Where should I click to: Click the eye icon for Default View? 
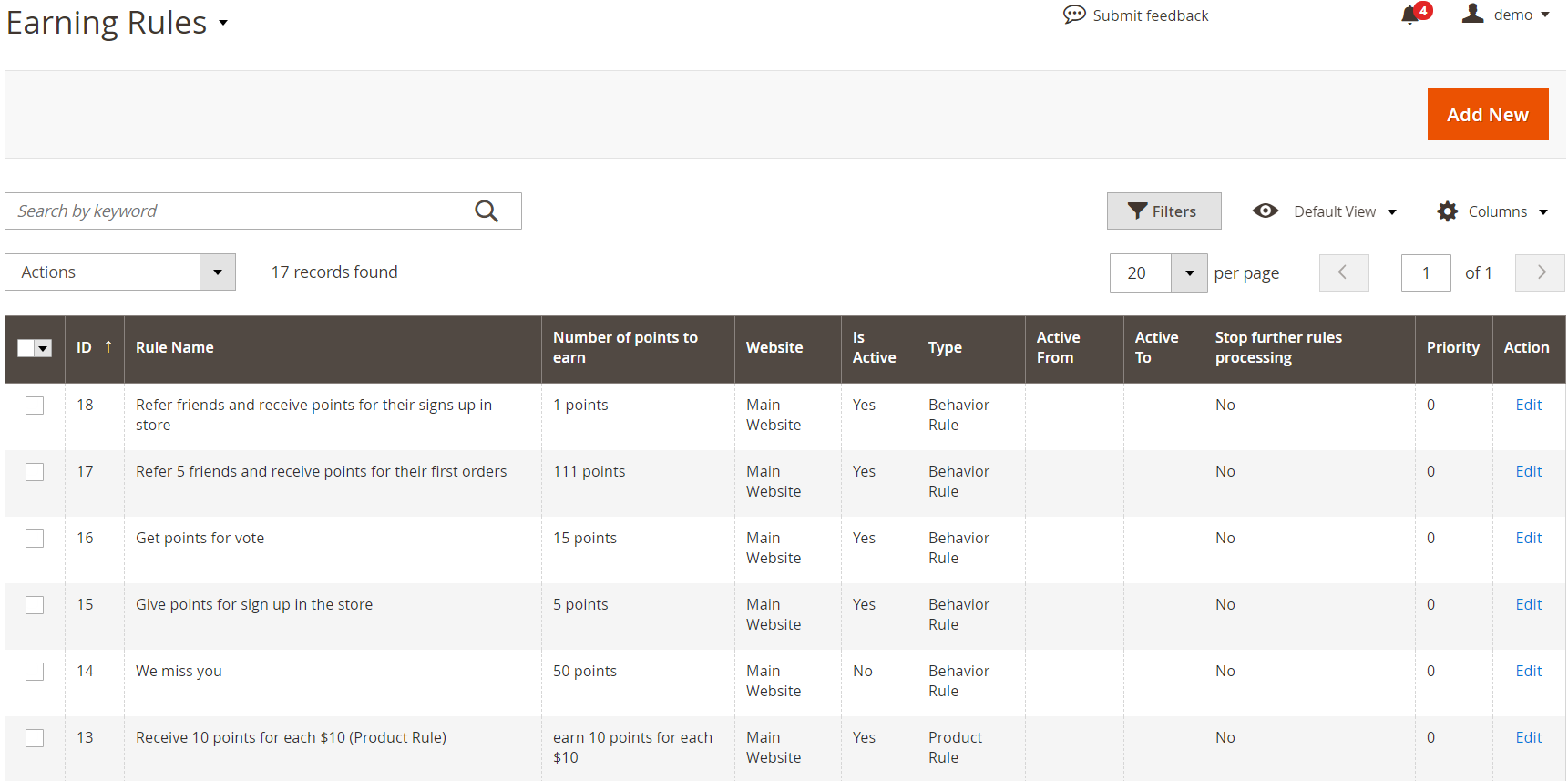pos(1265,211)
